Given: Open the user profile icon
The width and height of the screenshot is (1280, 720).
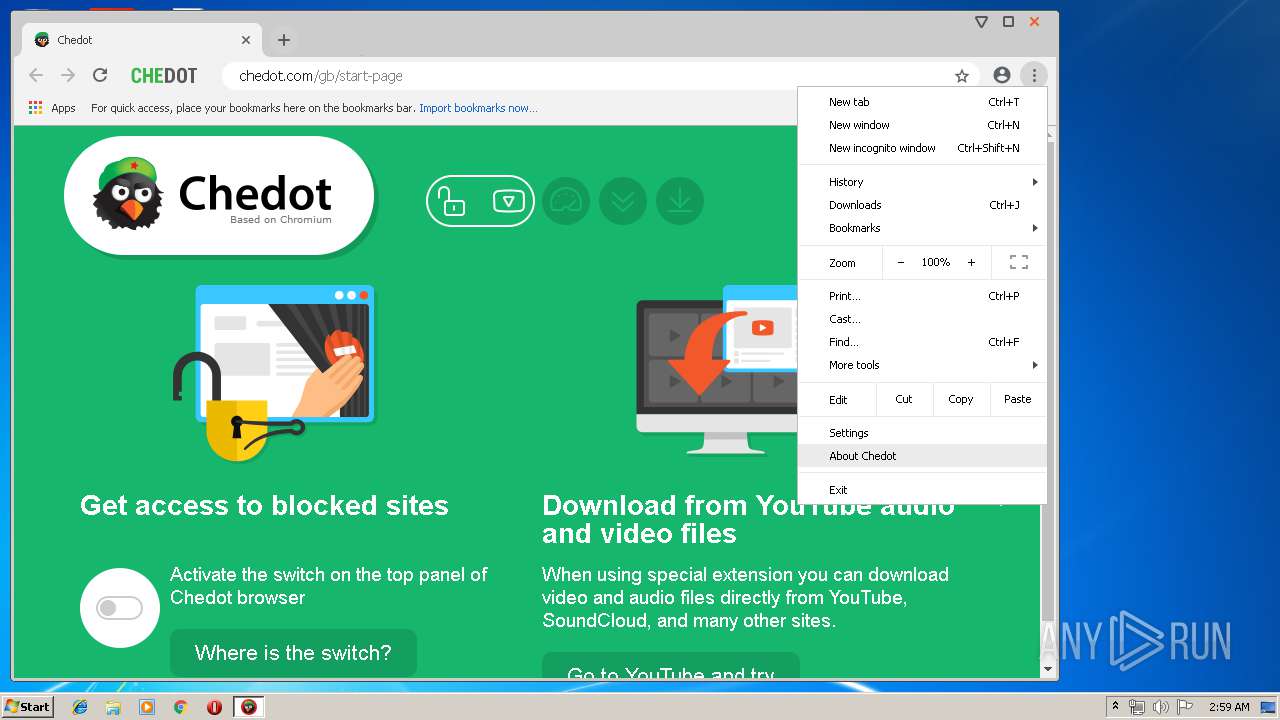Looking at the screenshot, I should (x=1002, y=75).
